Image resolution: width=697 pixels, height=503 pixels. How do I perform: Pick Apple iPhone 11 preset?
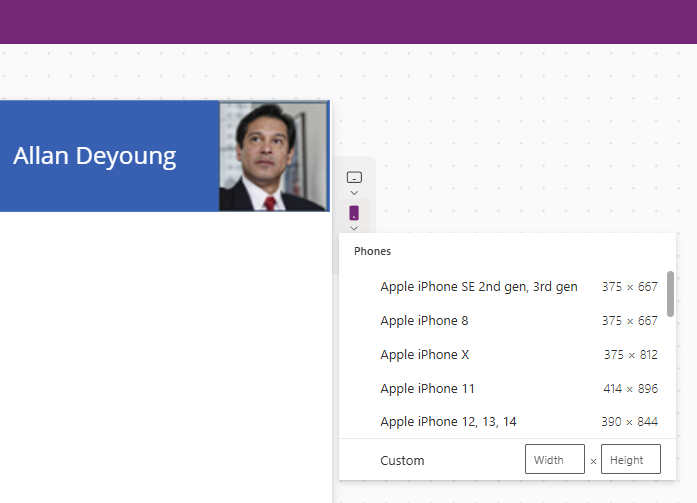(507, 388)
